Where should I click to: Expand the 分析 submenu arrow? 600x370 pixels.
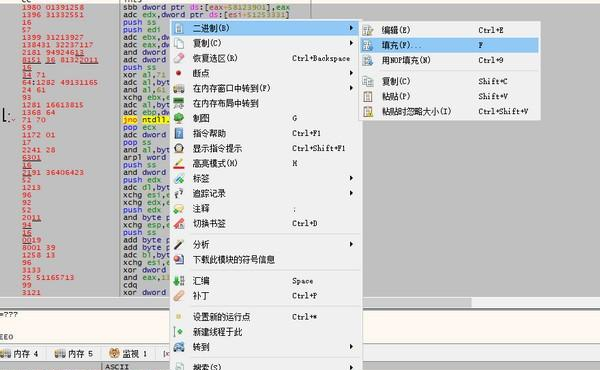(351, 244)
